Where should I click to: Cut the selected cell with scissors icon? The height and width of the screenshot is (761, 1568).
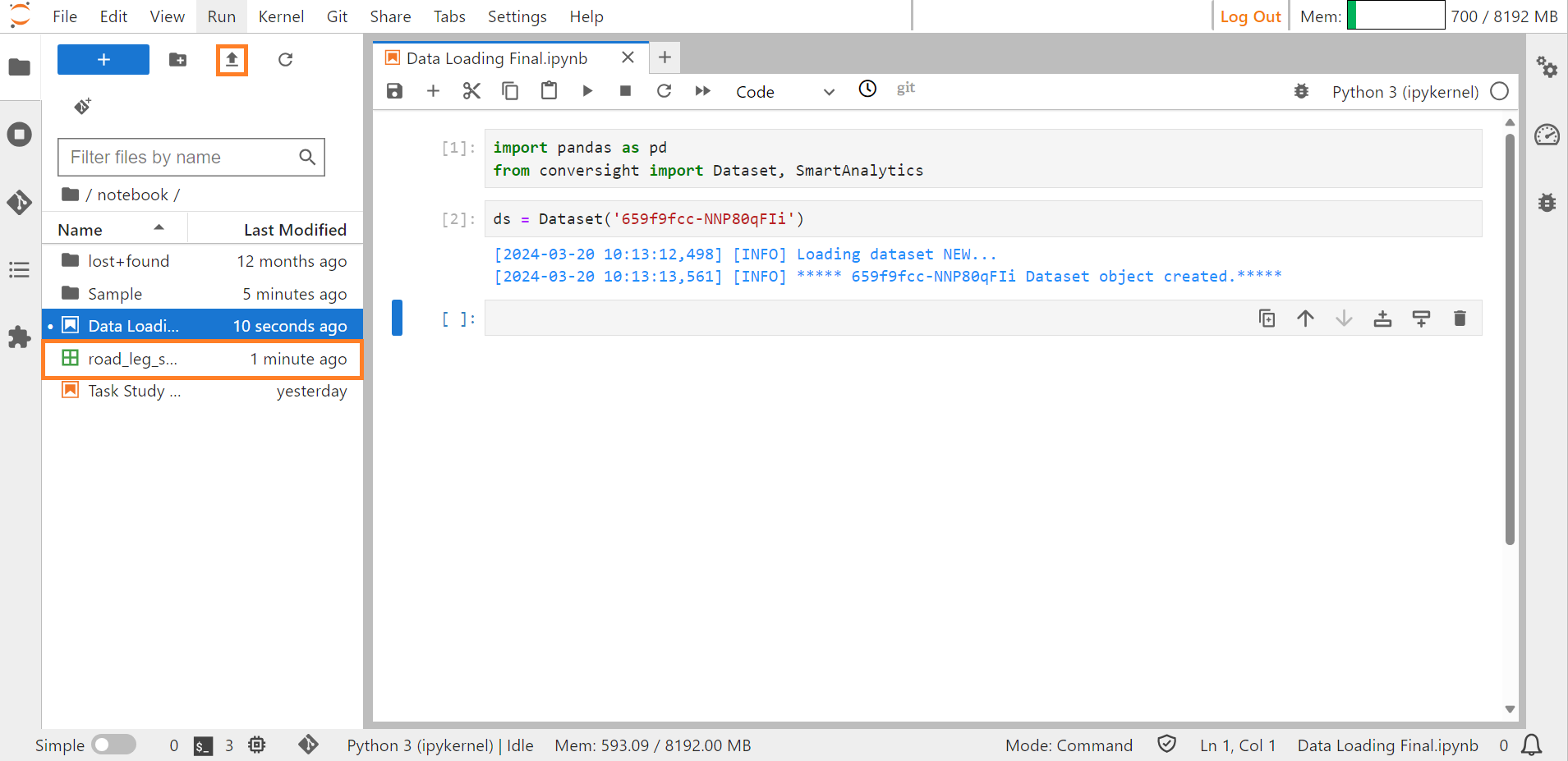pyautogui.click(x=471, y=91)
